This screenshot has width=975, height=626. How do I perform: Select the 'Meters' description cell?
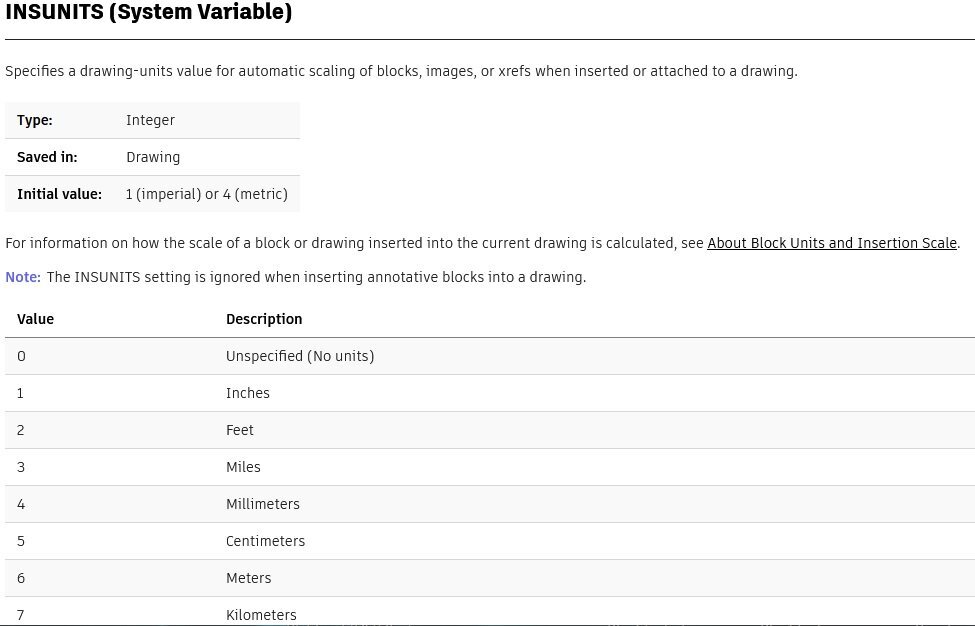click(249, 578)
